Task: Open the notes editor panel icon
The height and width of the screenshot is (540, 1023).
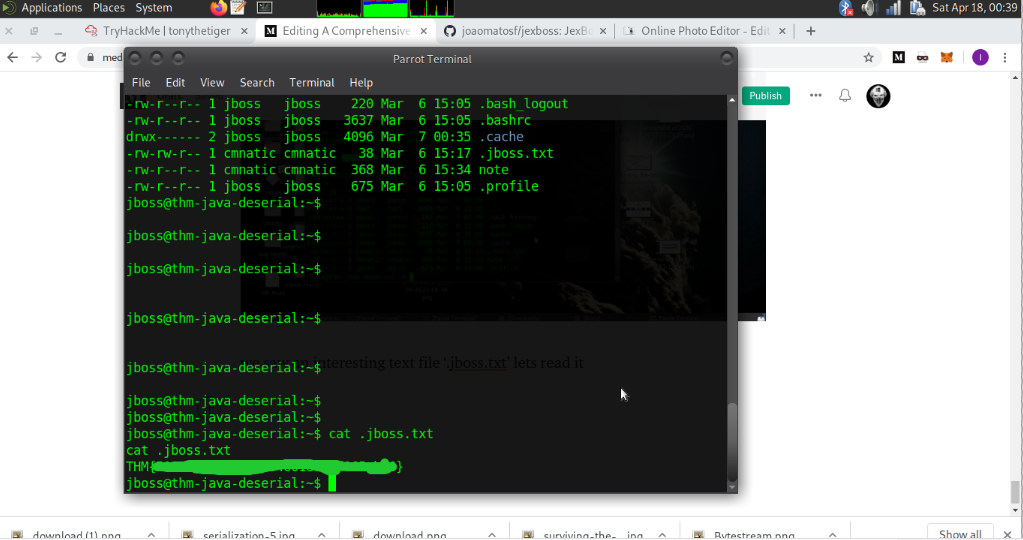Action: [x=239, y=8]
